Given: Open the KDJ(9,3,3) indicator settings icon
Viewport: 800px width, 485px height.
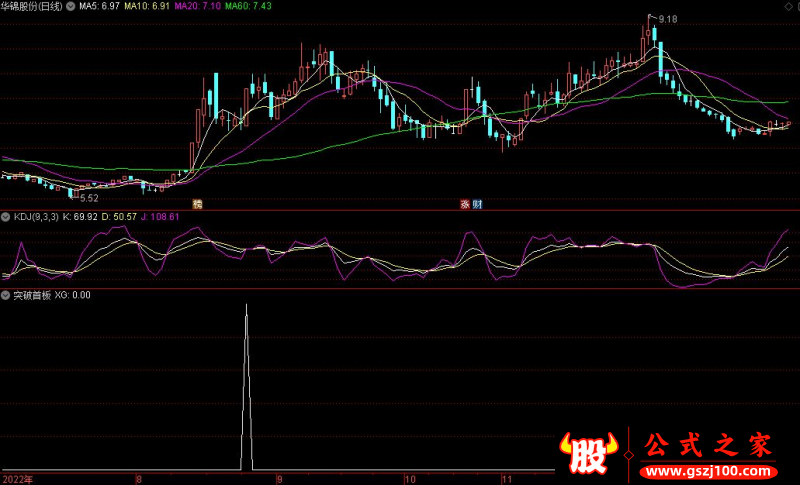Looking at the screenshot, I should pos(6,217).
